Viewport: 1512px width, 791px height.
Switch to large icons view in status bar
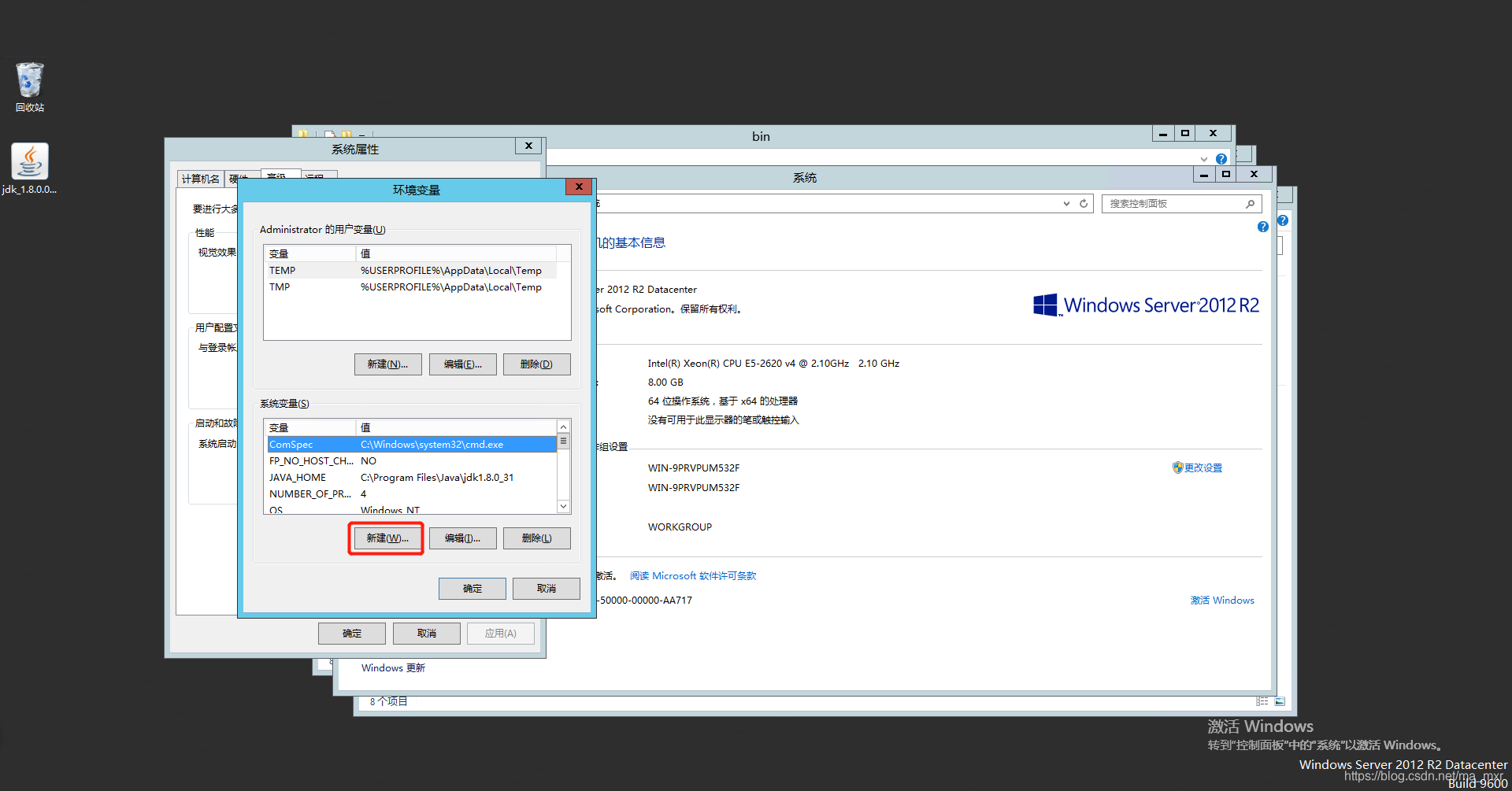click(1280, 701)
